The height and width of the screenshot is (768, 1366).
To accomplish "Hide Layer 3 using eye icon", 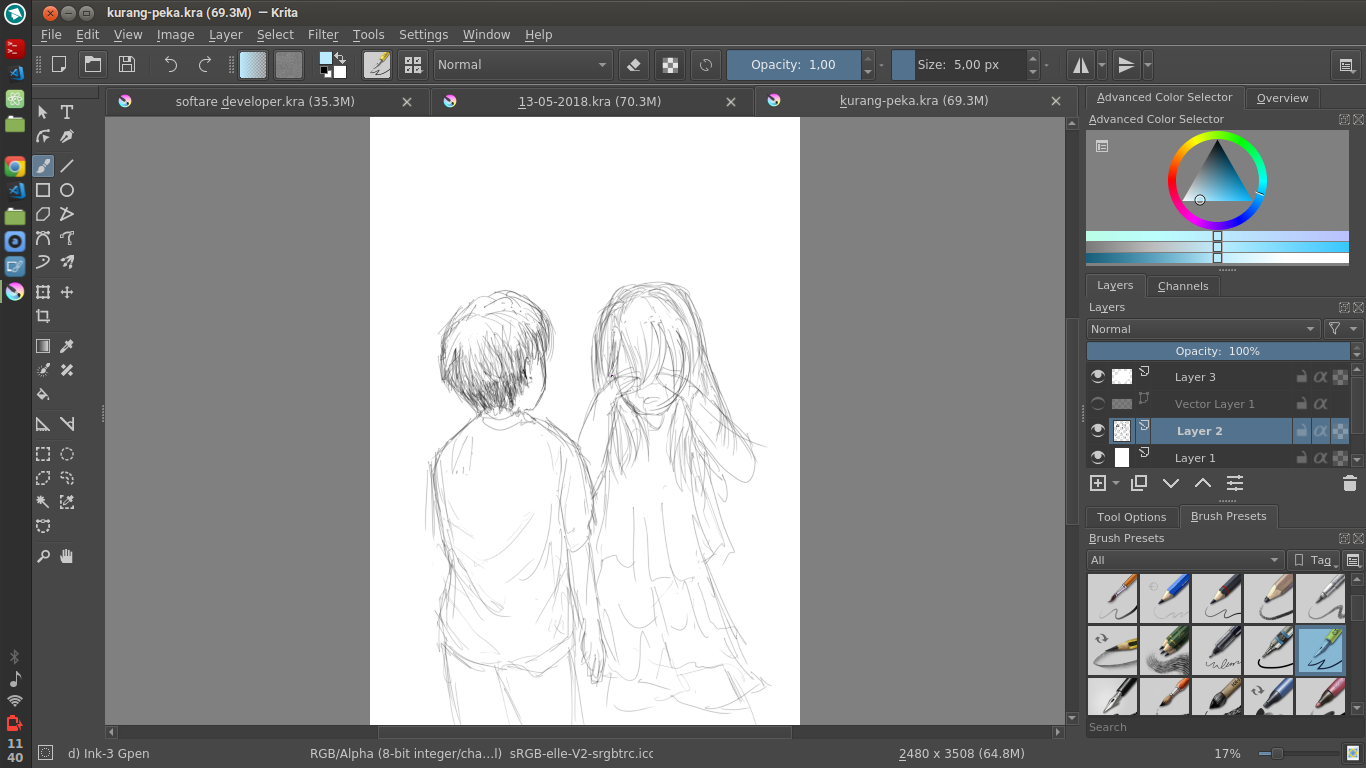I will coord(1098,377).
